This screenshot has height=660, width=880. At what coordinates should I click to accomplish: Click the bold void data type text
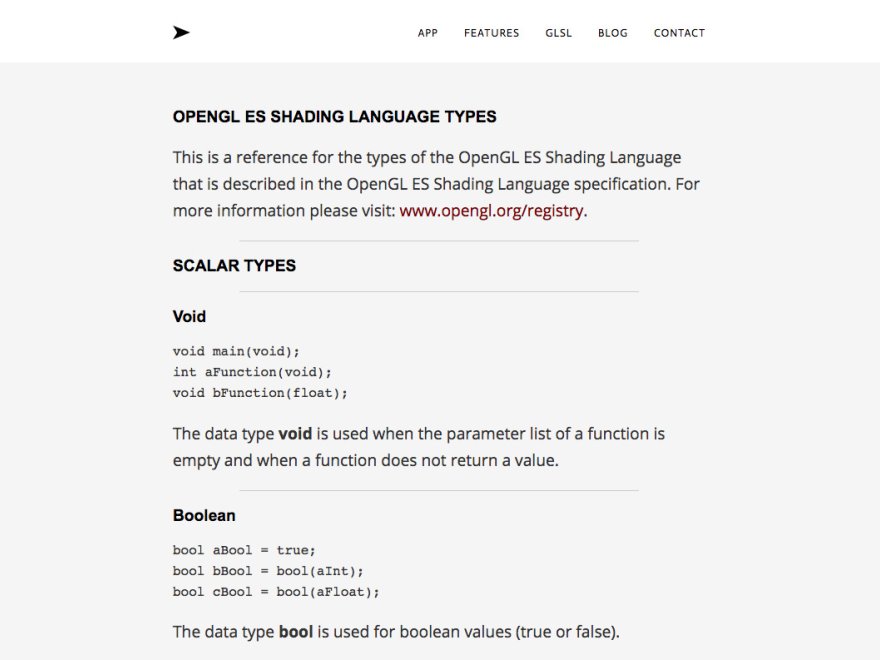click(x=295, y=433)
